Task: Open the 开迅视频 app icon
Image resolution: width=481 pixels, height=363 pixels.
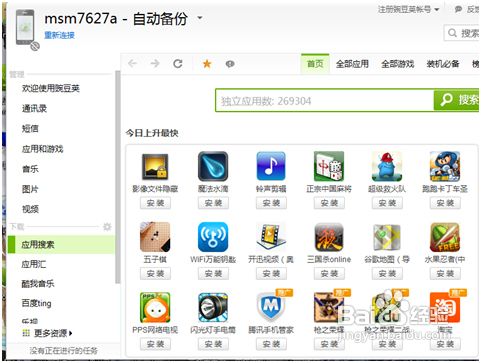Action: pos(271,237)
